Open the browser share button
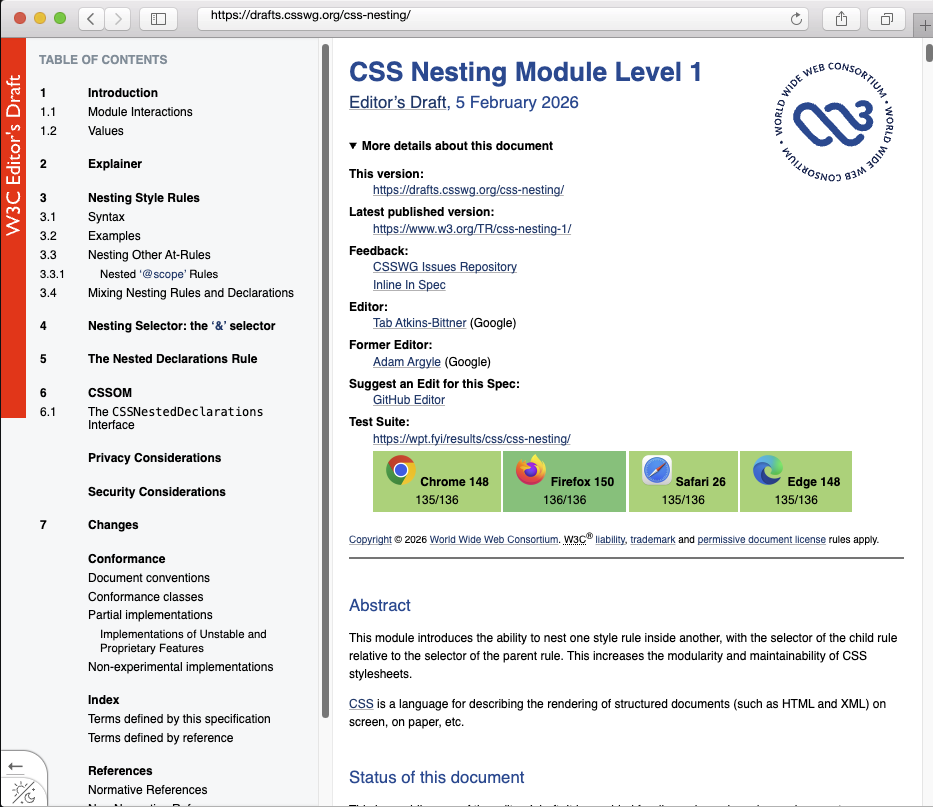 click(x=841, y=19)
